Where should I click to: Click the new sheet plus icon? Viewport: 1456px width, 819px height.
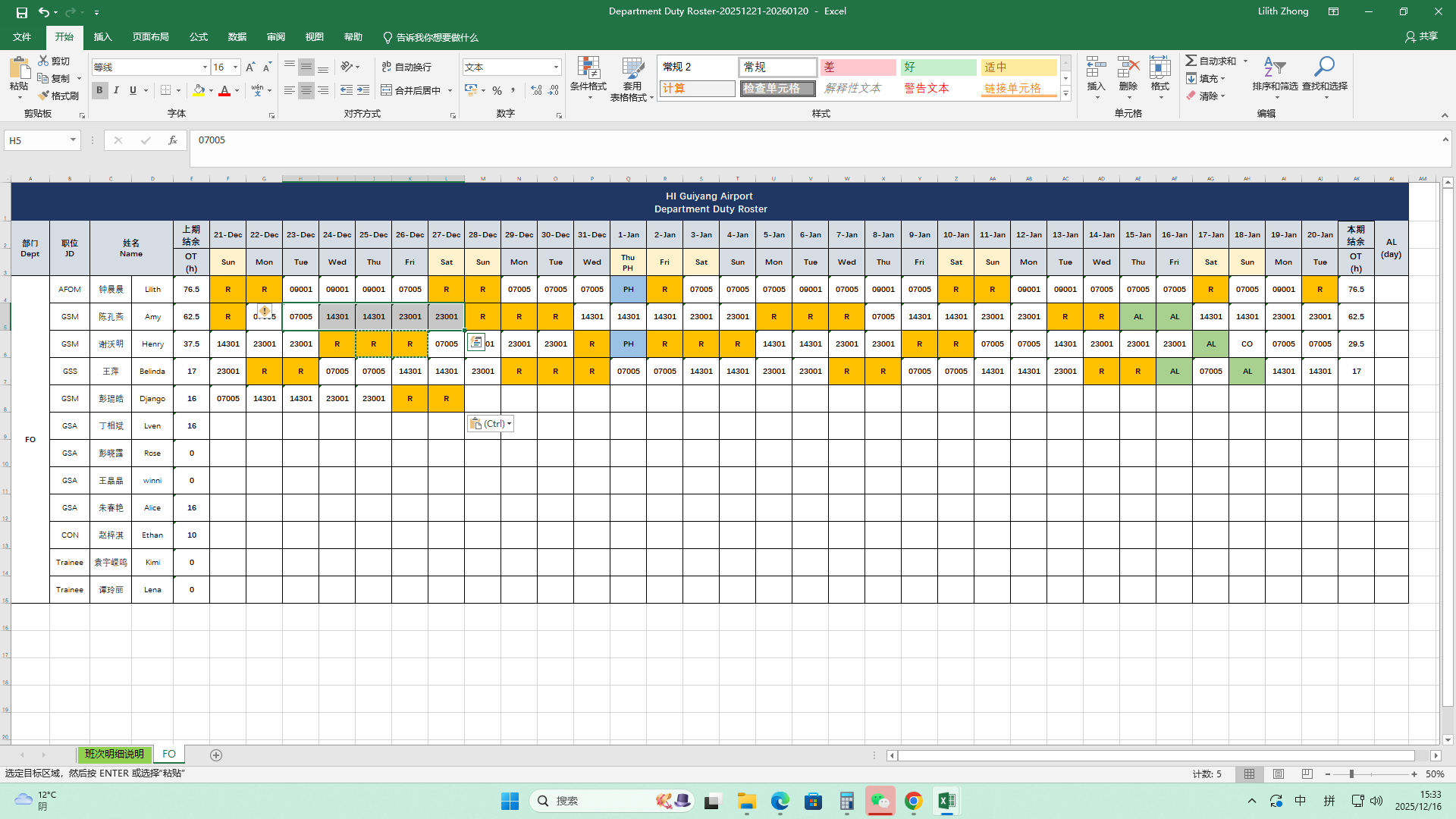216,755
